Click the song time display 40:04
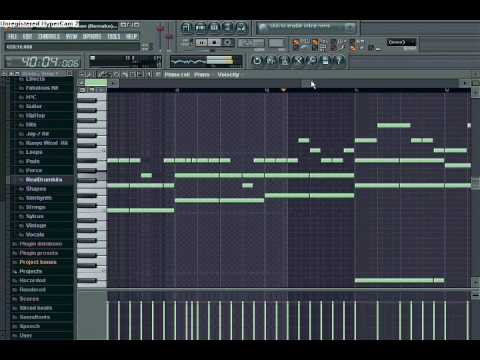The image size is (480, 360). click(43, 62)
